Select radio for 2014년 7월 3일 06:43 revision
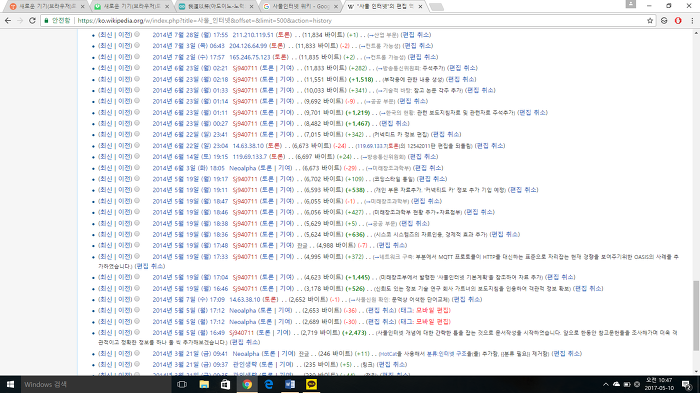This screenshot has width=700, height=393. tap(137, 46)
